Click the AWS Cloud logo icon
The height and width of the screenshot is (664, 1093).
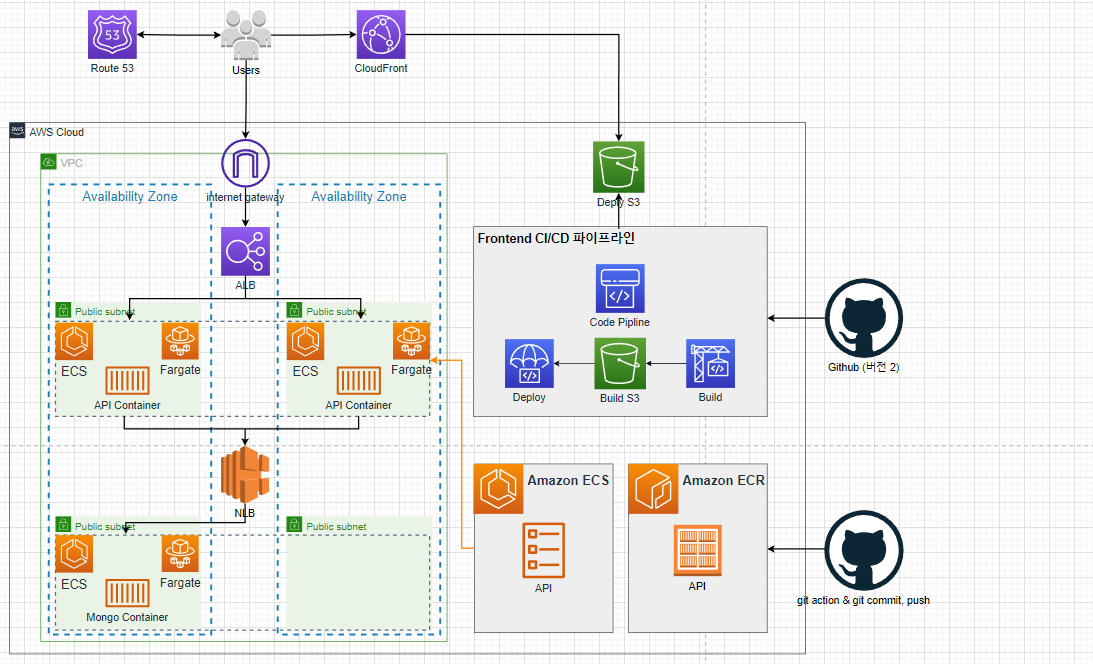[17, 131]
